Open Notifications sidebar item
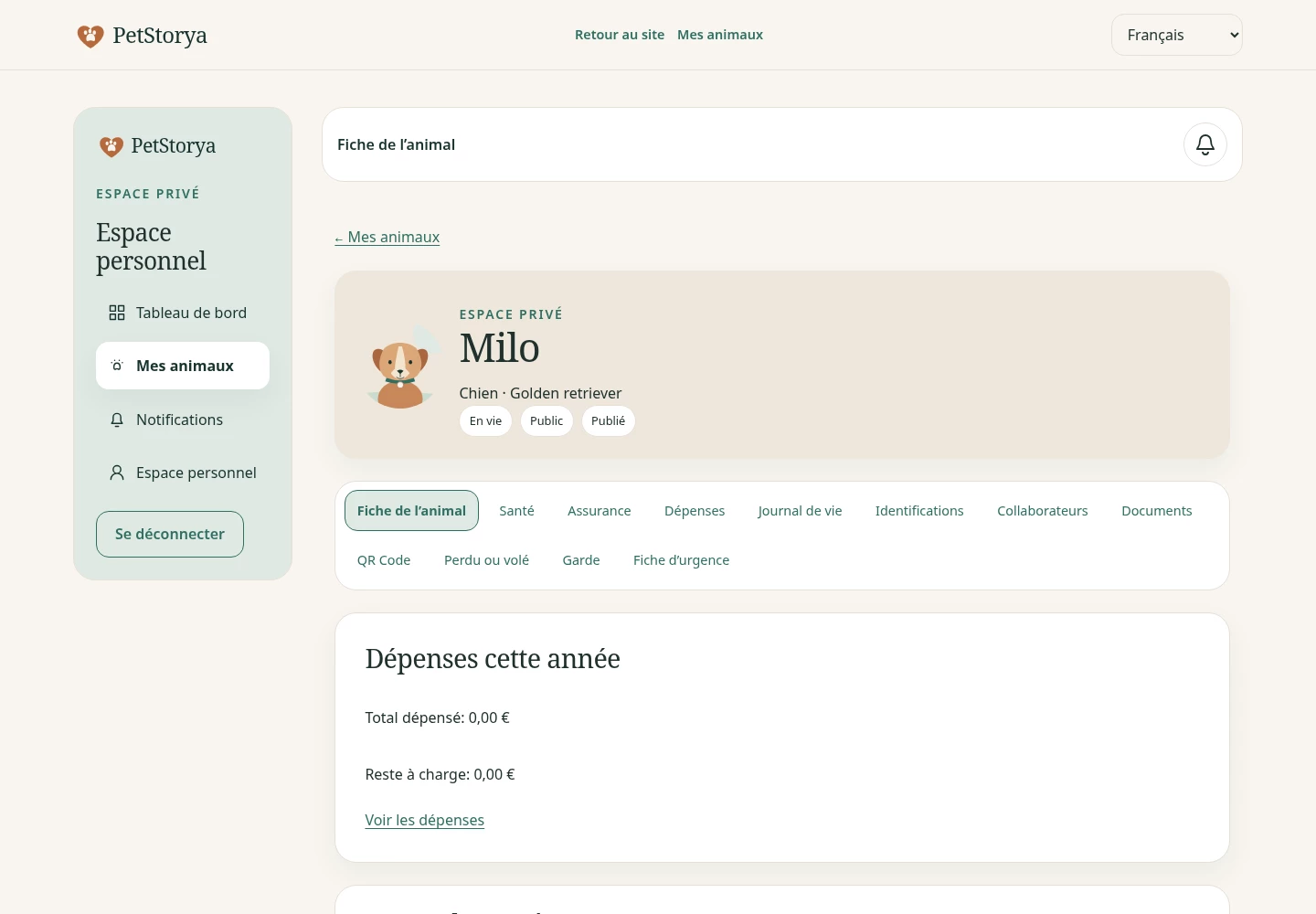This screenshot has width=1316, height=914. point(183,420)
